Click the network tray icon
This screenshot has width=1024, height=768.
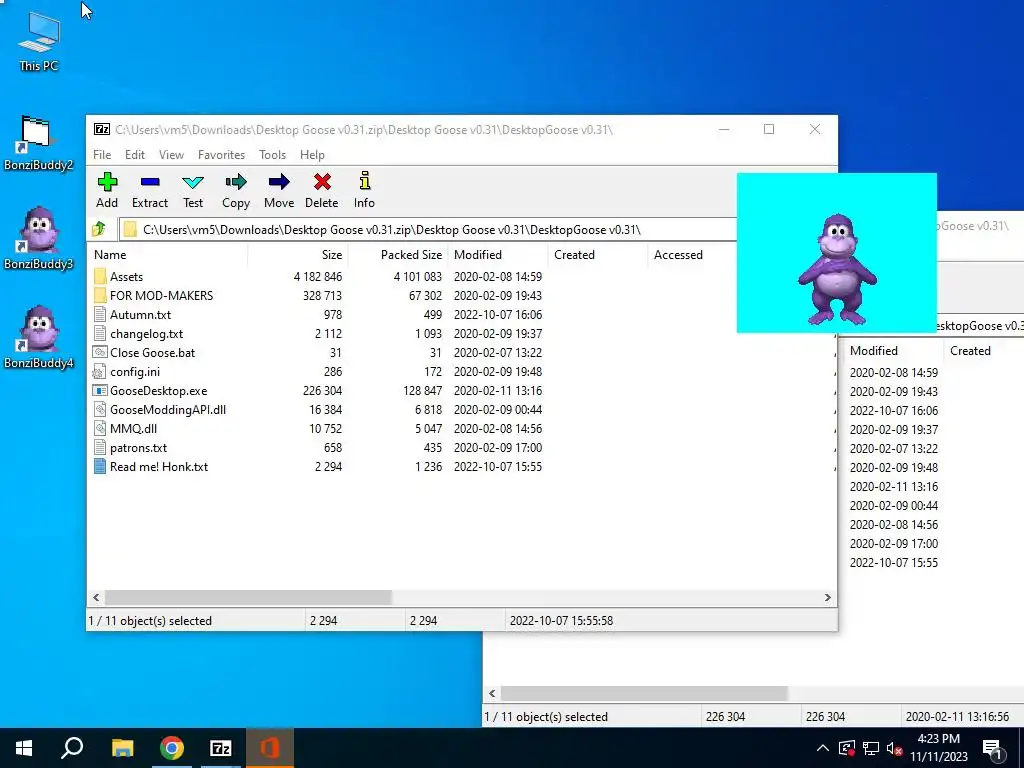(x=871, y=748)
